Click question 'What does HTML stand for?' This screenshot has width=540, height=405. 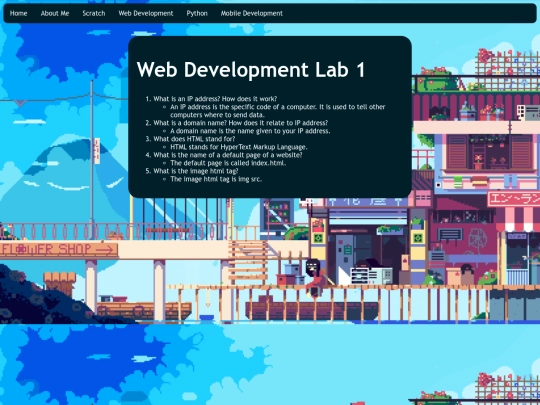[194, 139]
